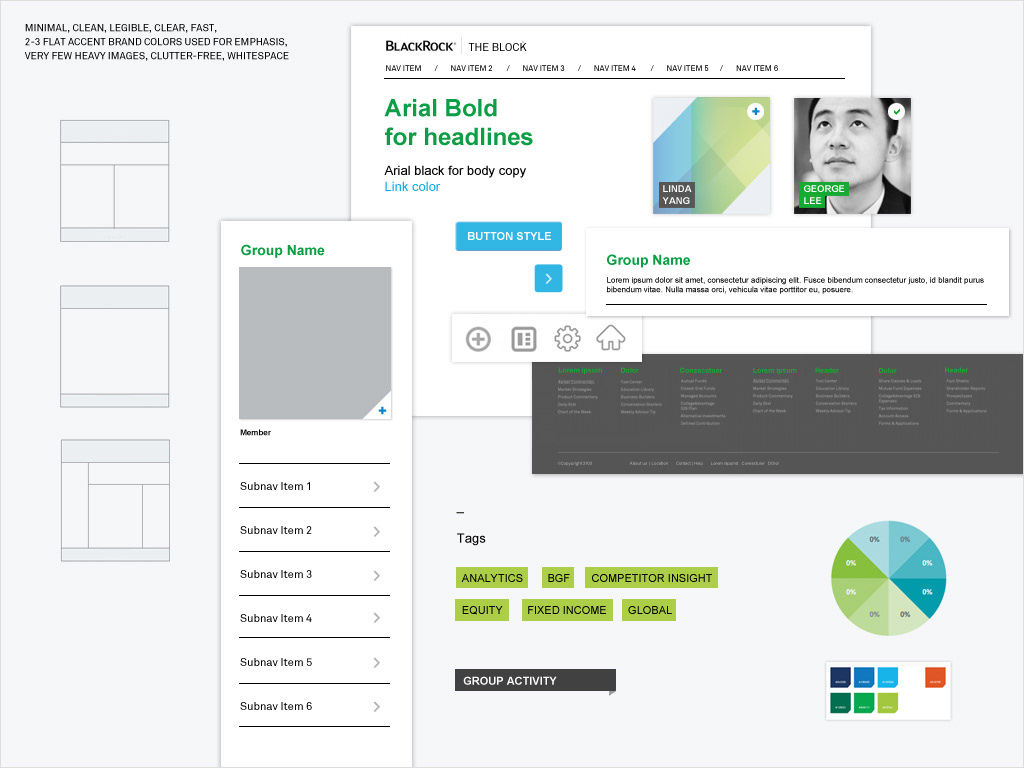Viewport: 1024px width, 768px height.
Task: Expand Subnav Item 1 chevron
Action: [x=376, y=487]
